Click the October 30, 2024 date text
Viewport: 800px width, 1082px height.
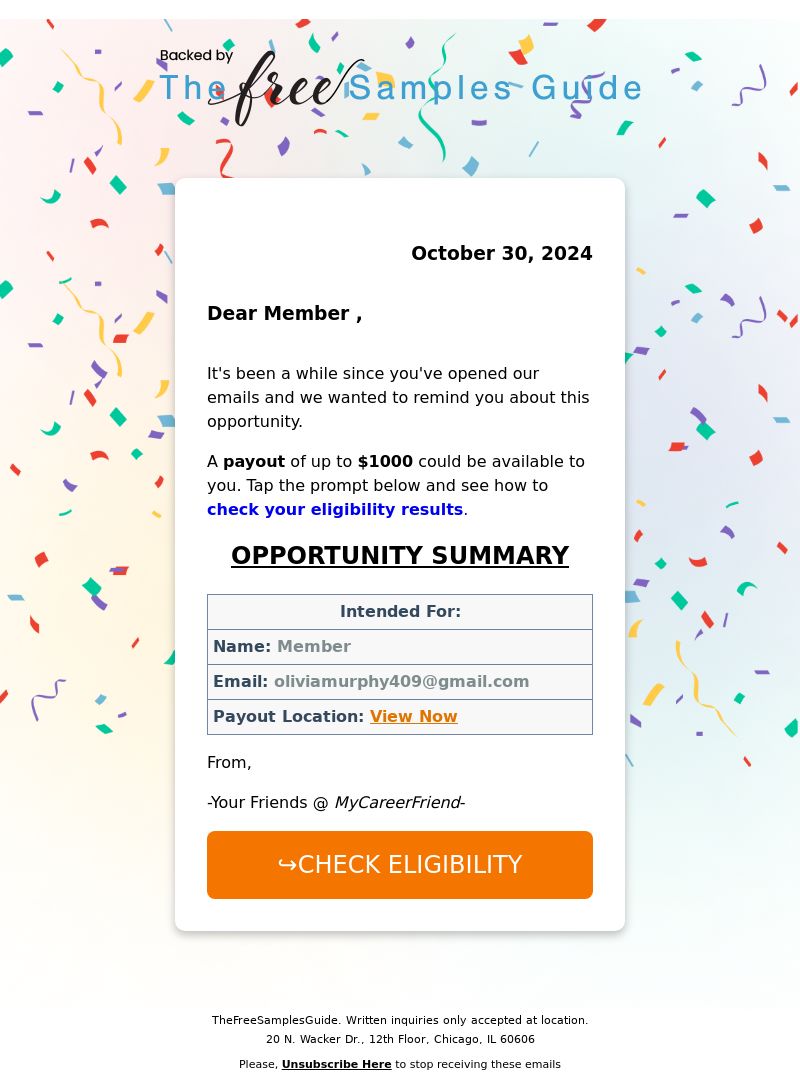click(502, 253)
